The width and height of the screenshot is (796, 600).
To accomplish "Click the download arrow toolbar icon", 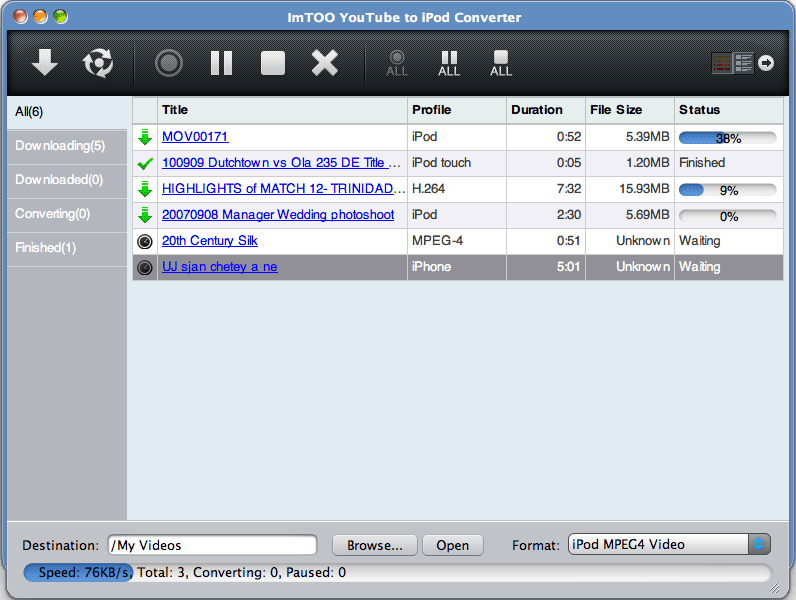I will [45, 63].
